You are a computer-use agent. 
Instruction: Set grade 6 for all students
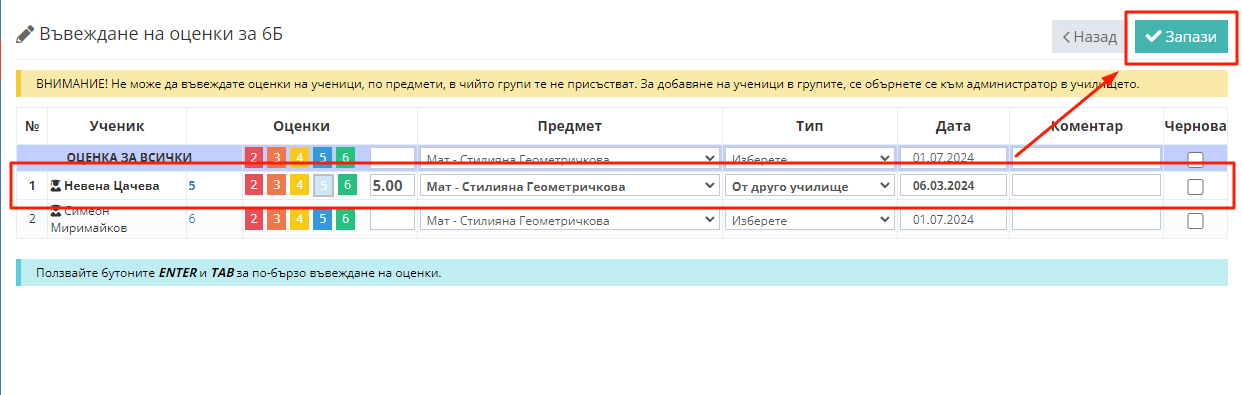346,158
